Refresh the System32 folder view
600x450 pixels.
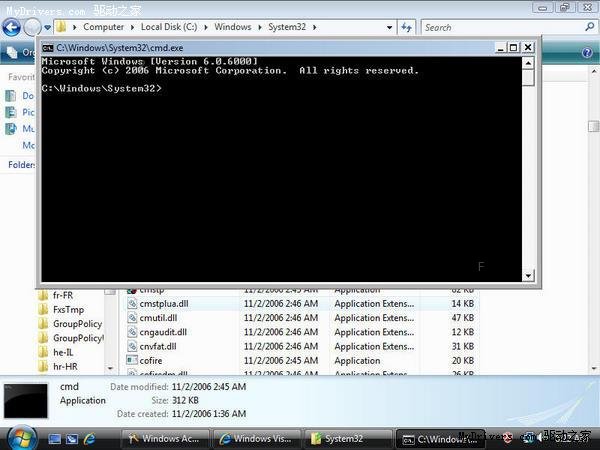pyautogui.click(x=406, y=27)
